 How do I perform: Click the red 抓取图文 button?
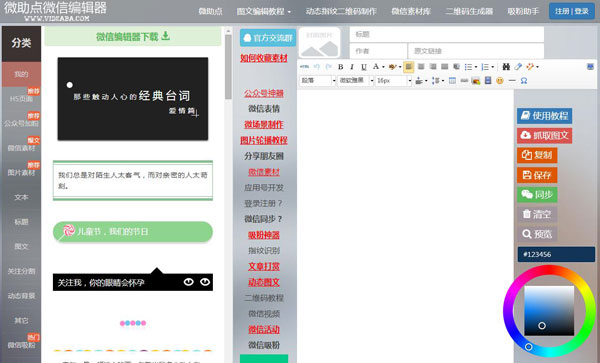tap(545, 135)
